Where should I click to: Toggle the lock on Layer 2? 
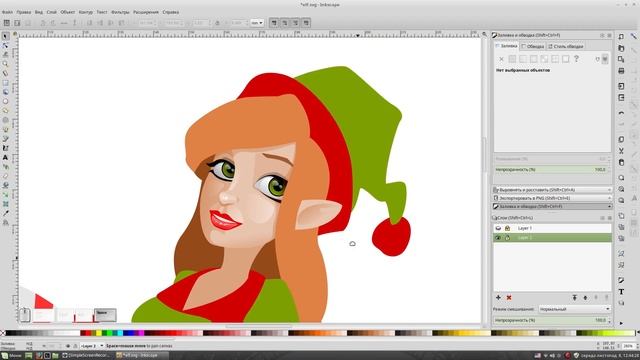pos(507,238)
